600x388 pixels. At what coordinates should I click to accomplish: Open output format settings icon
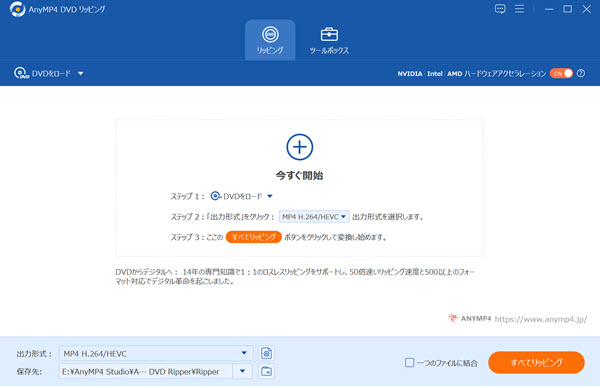[267, 353]
